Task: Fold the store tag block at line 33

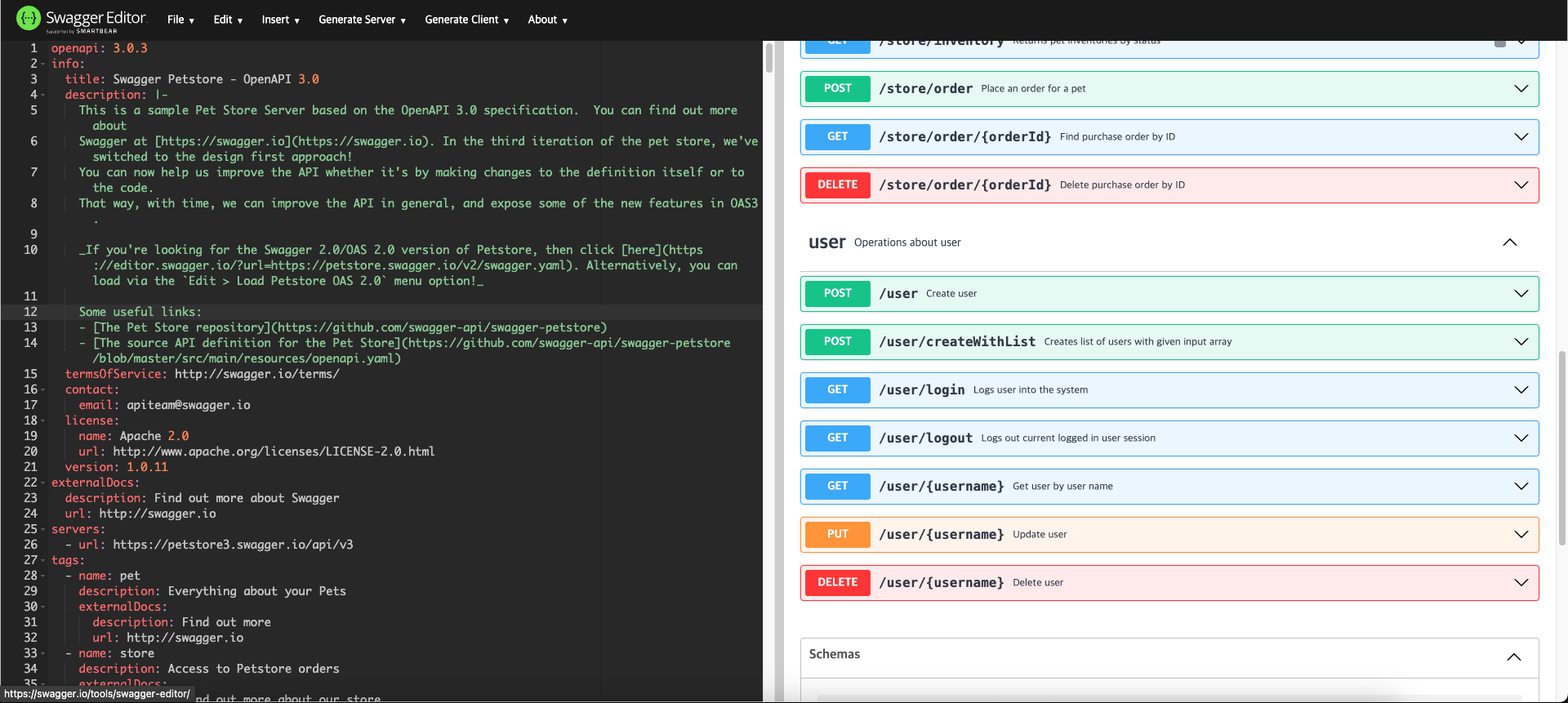Action: (42, 653)
